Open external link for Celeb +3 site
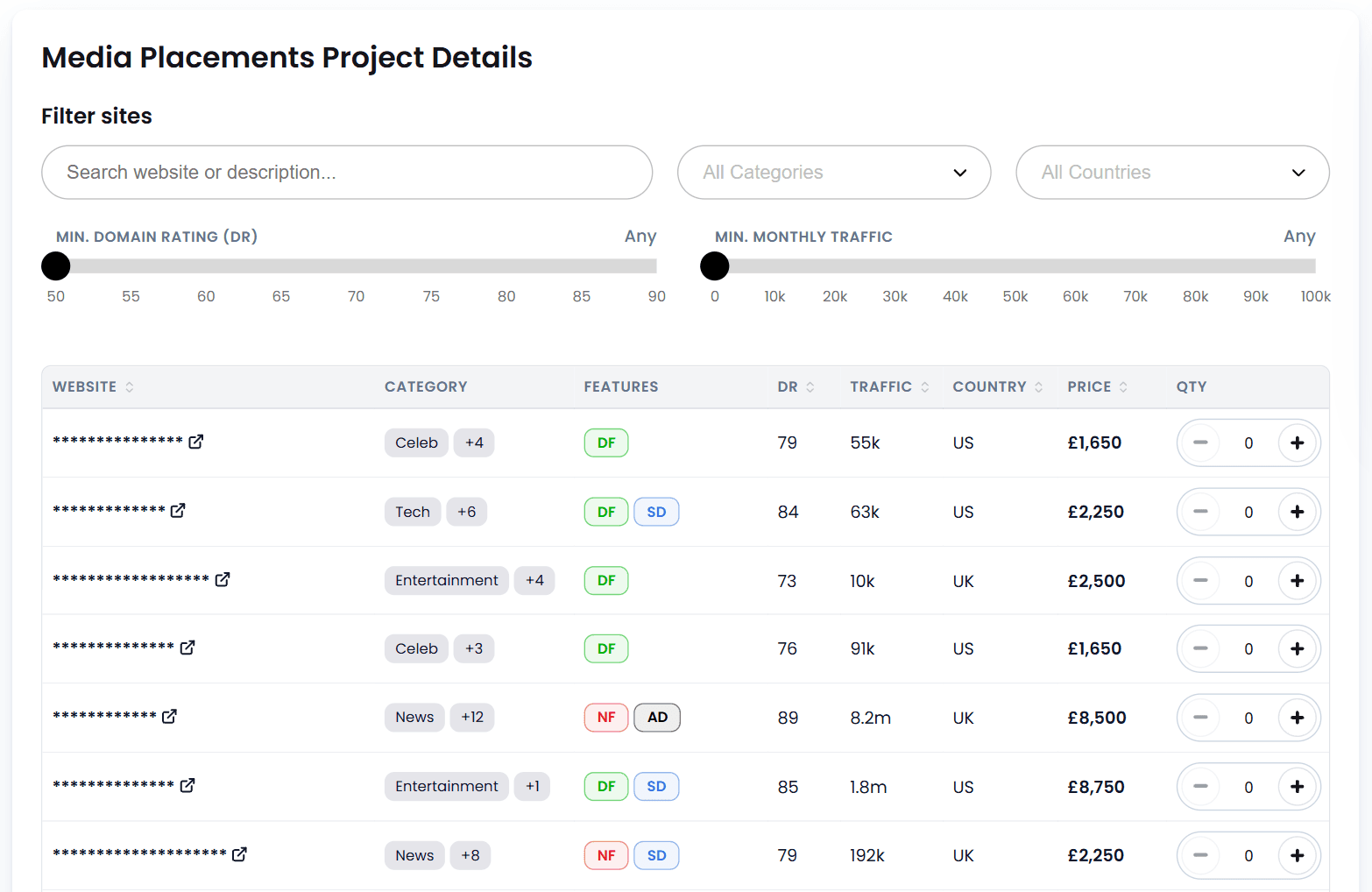Image resolution: width=1372 pixels, height=892 pixels. click(x=187, y=648)
